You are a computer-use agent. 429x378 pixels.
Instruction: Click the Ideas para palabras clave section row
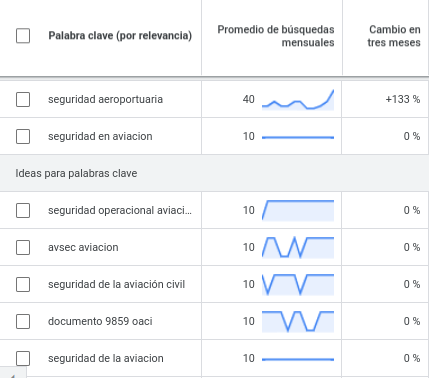[214, 173]
